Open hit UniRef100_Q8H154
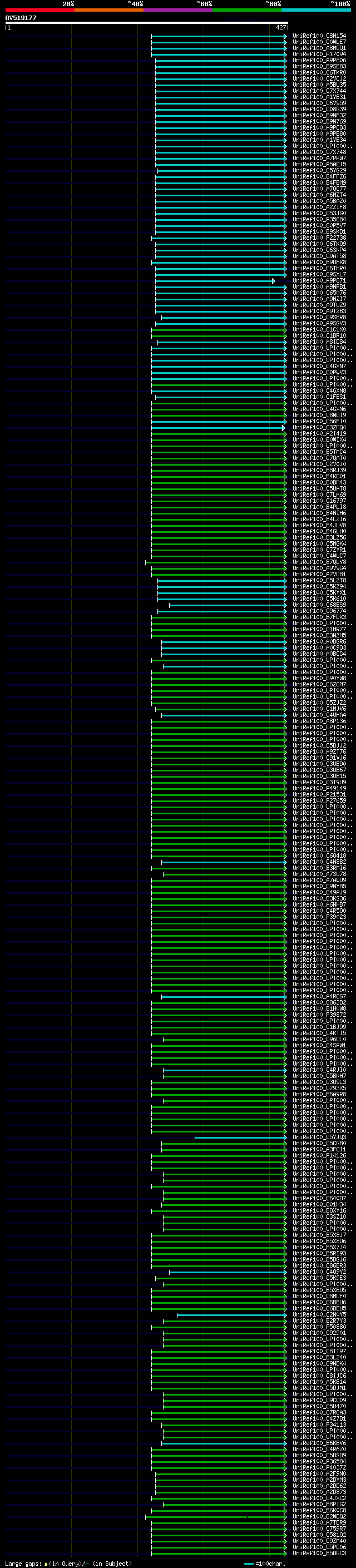This screenshot has width=356, height=1568. pyautogui.click(x=319, y=36)
